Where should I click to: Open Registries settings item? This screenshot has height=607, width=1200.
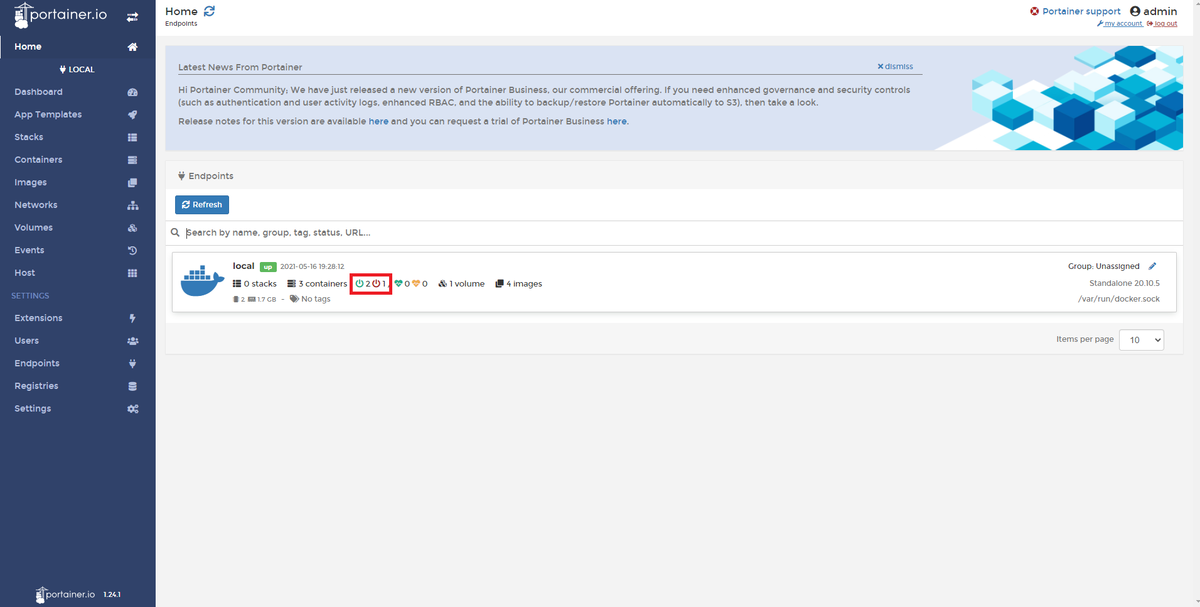click(x=36, y=386)
